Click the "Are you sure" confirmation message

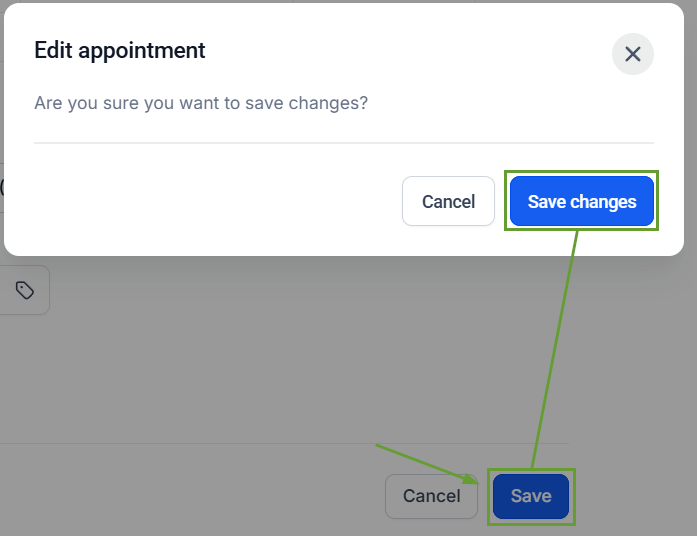pos(201,103)
